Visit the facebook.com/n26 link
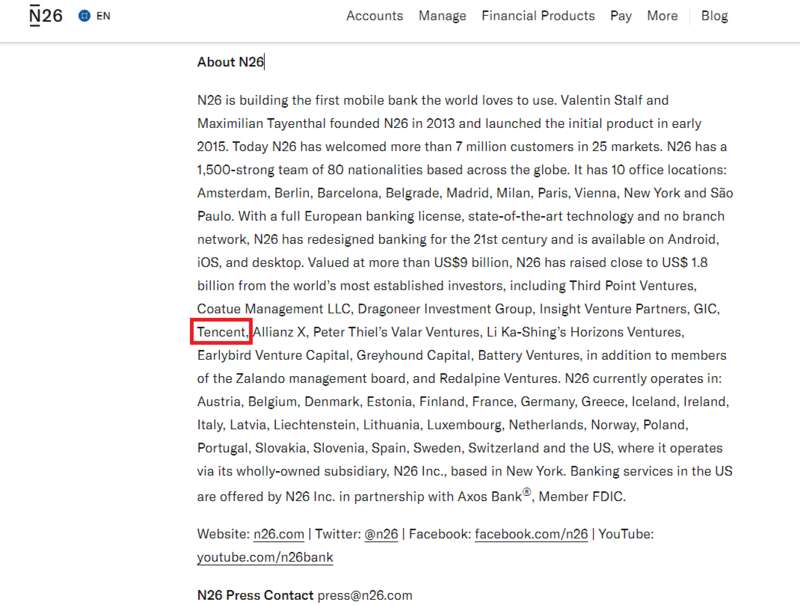Viewport: 800px width, 605px height. point(531,534)
